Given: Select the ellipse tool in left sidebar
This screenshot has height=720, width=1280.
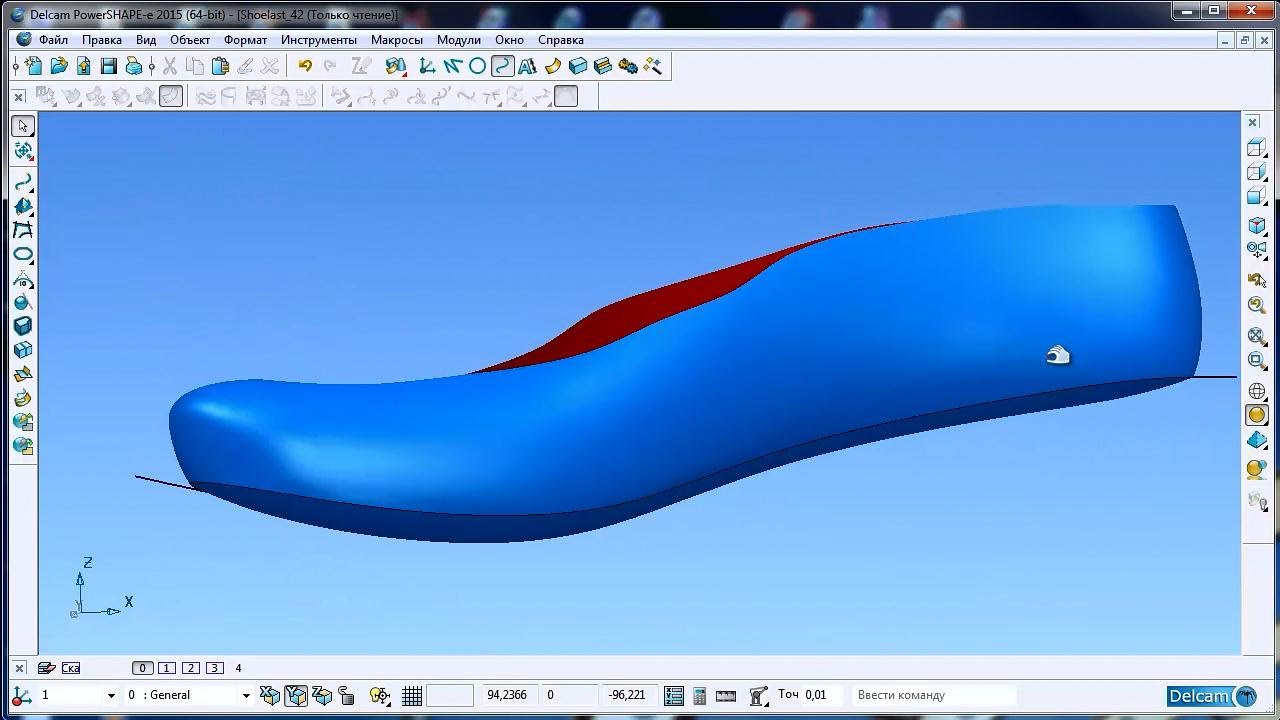Looking at the screenshot, I should click(23, 254).
